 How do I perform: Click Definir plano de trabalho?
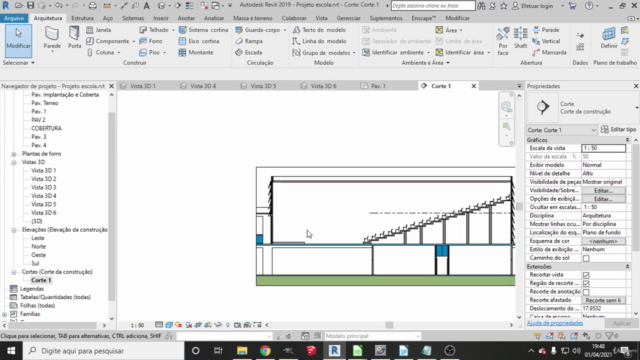pyautogui.click(x=609, y=38)
